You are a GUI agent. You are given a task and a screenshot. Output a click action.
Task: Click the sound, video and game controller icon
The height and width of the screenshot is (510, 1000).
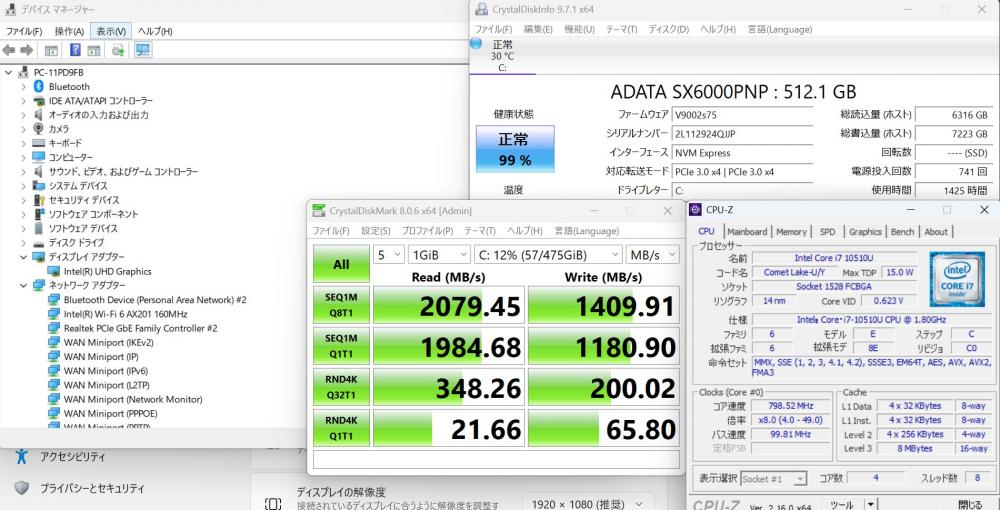click(x=38, y=171)
